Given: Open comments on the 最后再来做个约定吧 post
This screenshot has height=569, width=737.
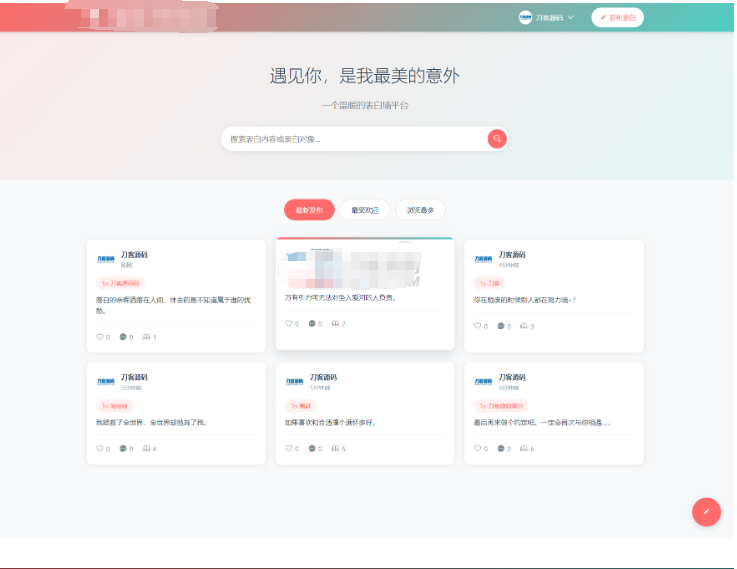Looking at the screenshot, I should (501, 448).
